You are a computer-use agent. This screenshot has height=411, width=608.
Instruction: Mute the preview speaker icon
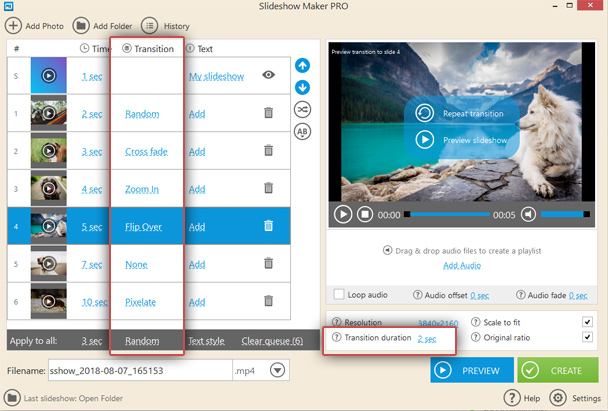529,214
